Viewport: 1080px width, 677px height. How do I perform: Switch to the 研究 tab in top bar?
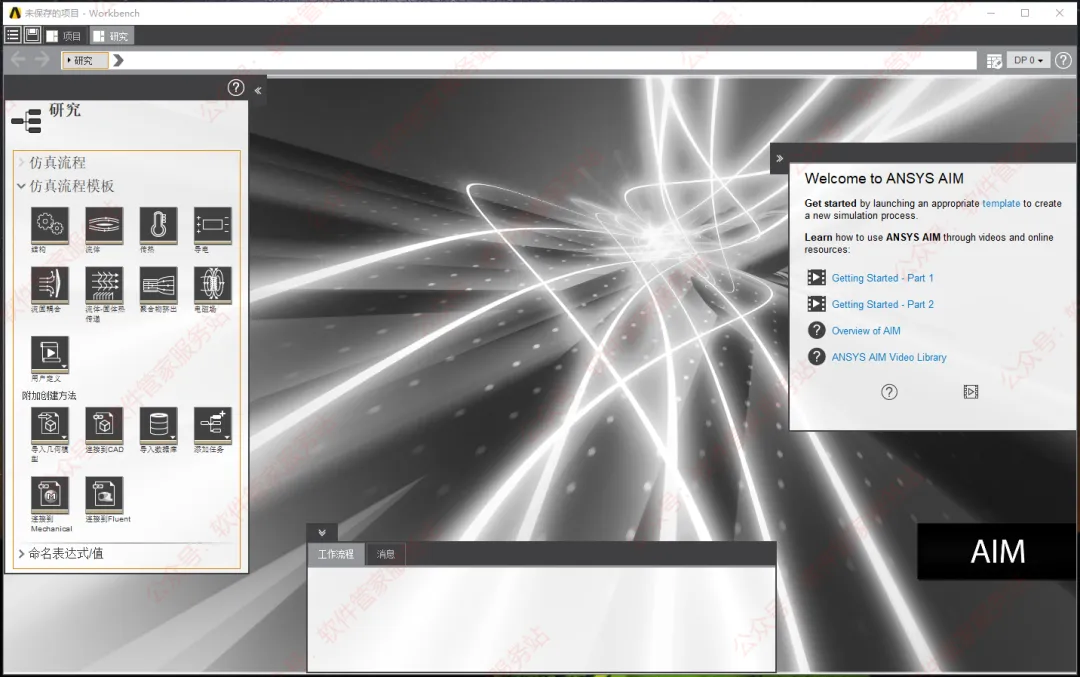click(111, 36)
